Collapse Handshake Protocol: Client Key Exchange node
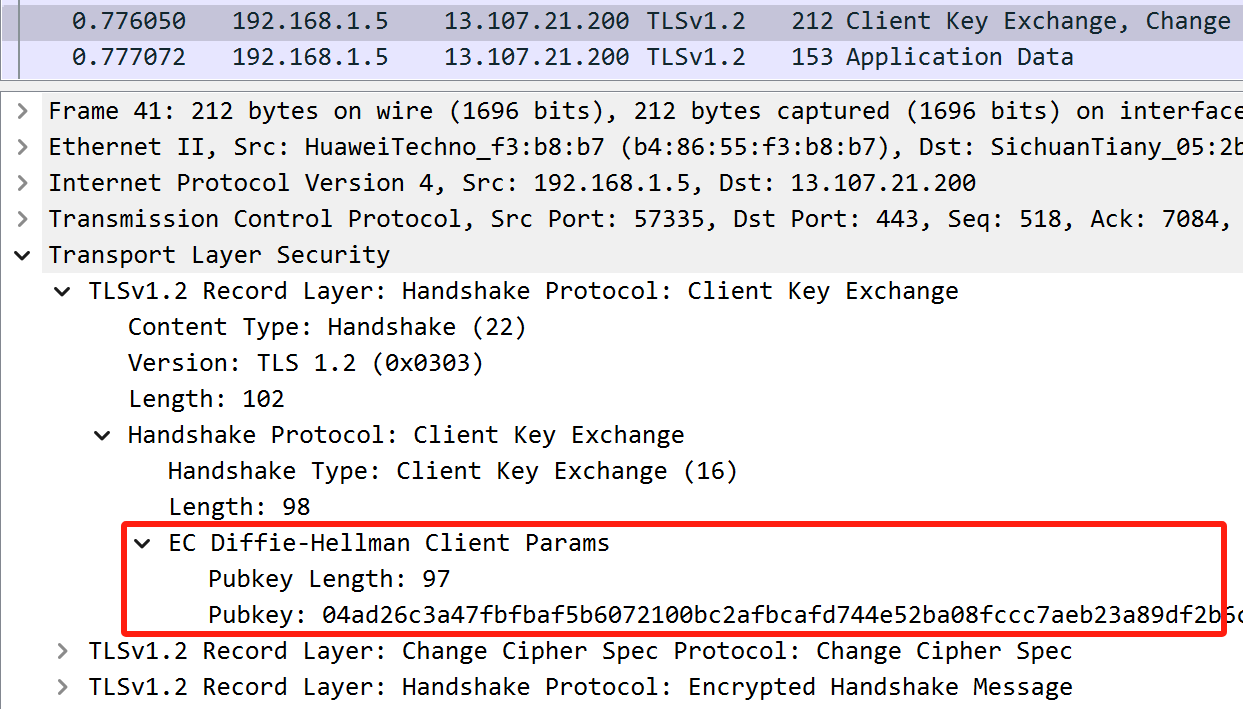This screenshot has height=709, width=1243. click(x=102, y=435)
